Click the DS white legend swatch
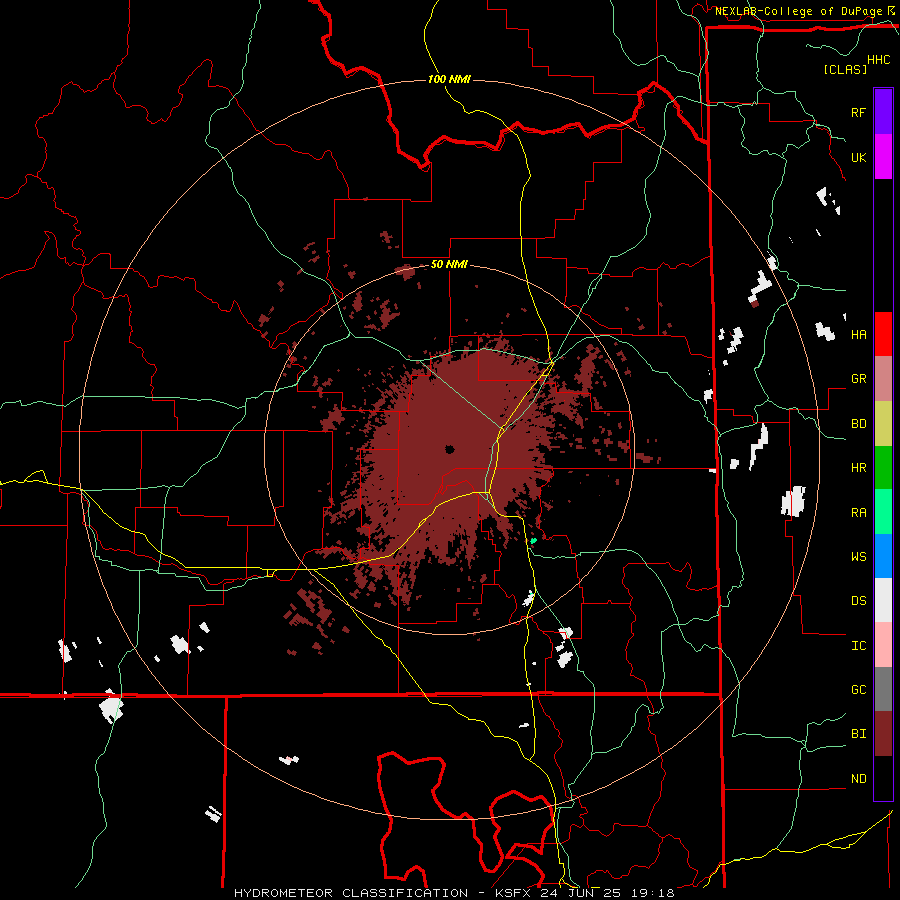This screenshot has height=900, width=900. (883, 600)
